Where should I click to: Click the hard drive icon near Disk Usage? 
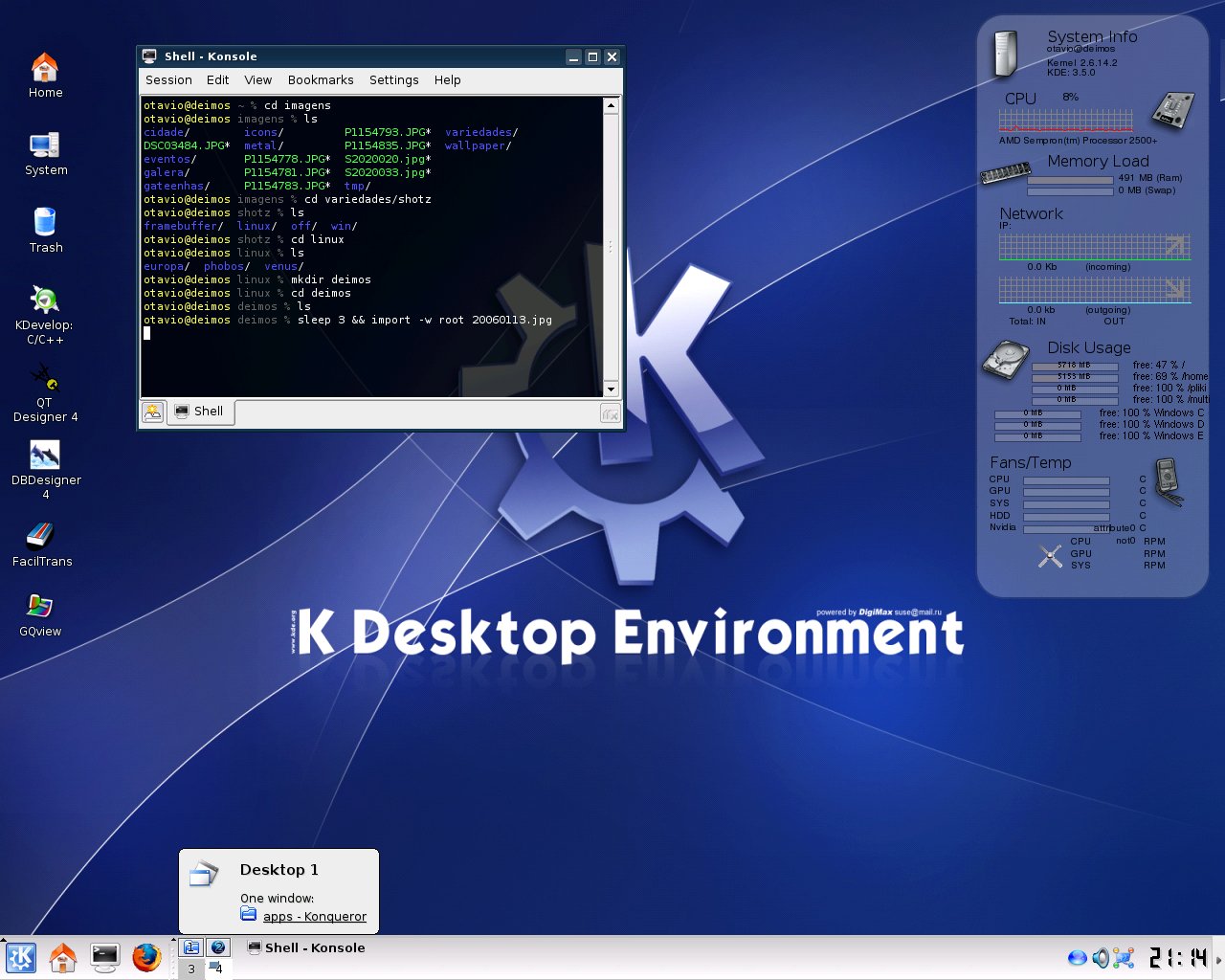(x=1005, y=361)
